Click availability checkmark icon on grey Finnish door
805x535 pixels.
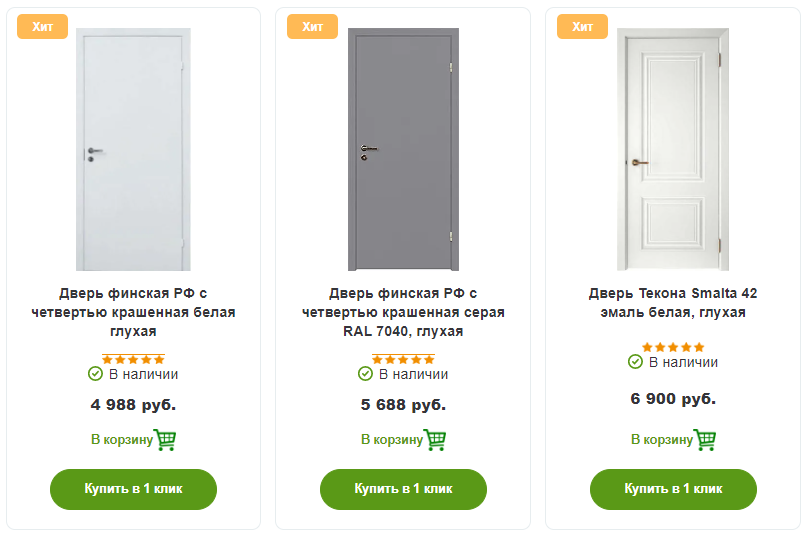pyautogui.click(x=366, y=374)
